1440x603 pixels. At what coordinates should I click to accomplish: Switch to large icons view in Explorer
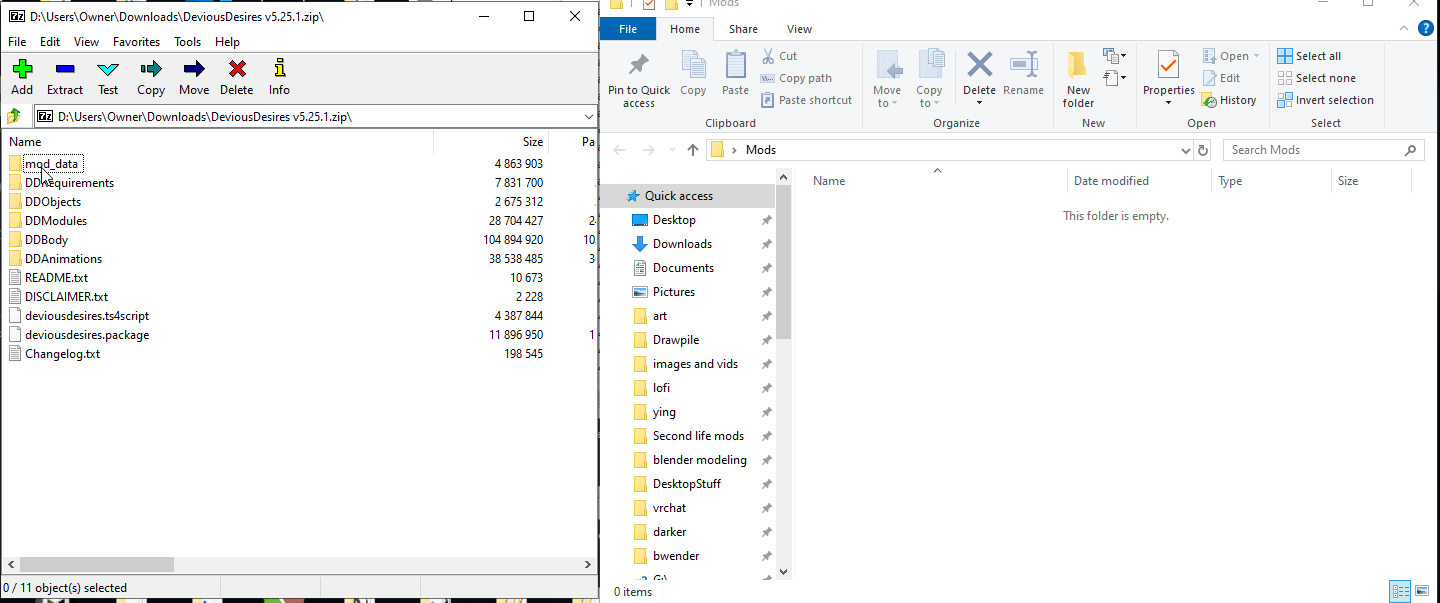coord(1424,591)
